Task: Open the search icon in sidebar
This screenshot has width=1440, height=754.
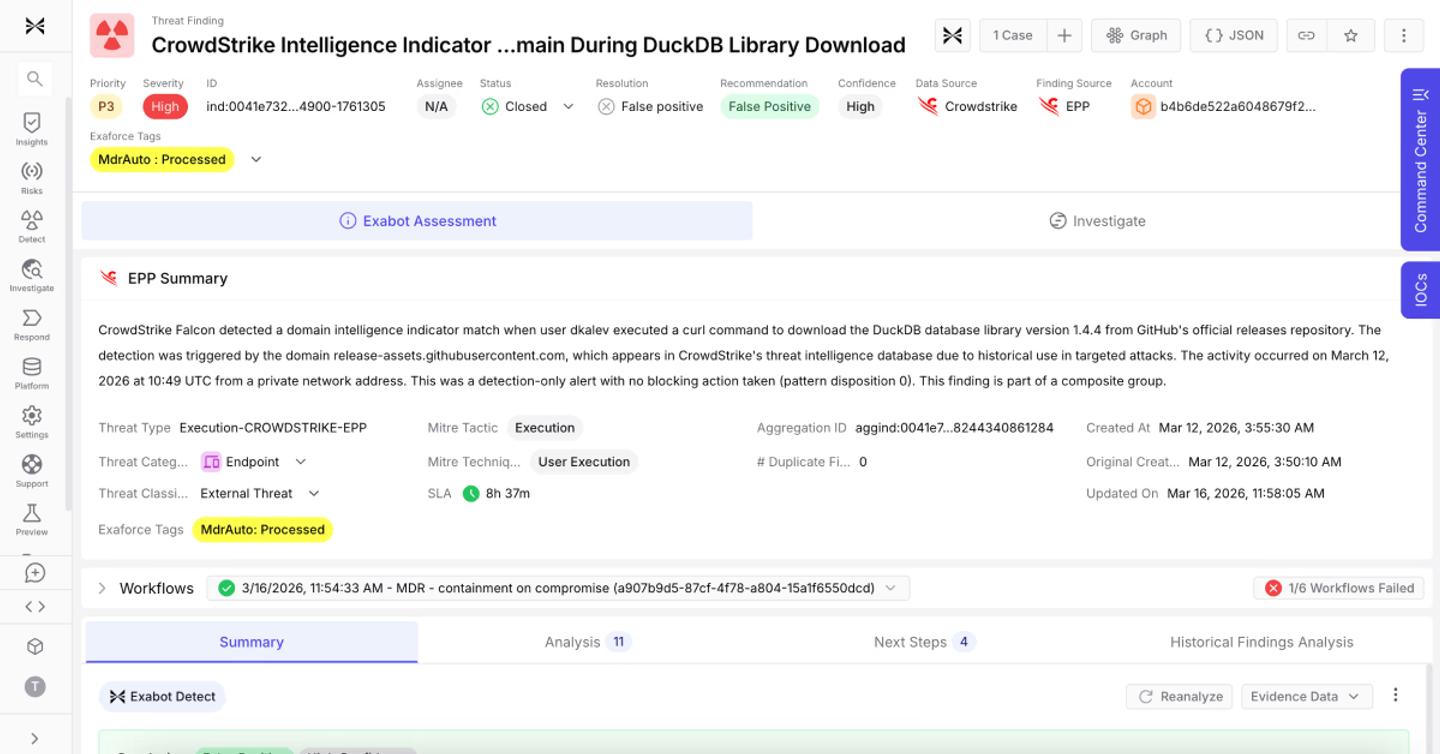Action: pos(35,78)
